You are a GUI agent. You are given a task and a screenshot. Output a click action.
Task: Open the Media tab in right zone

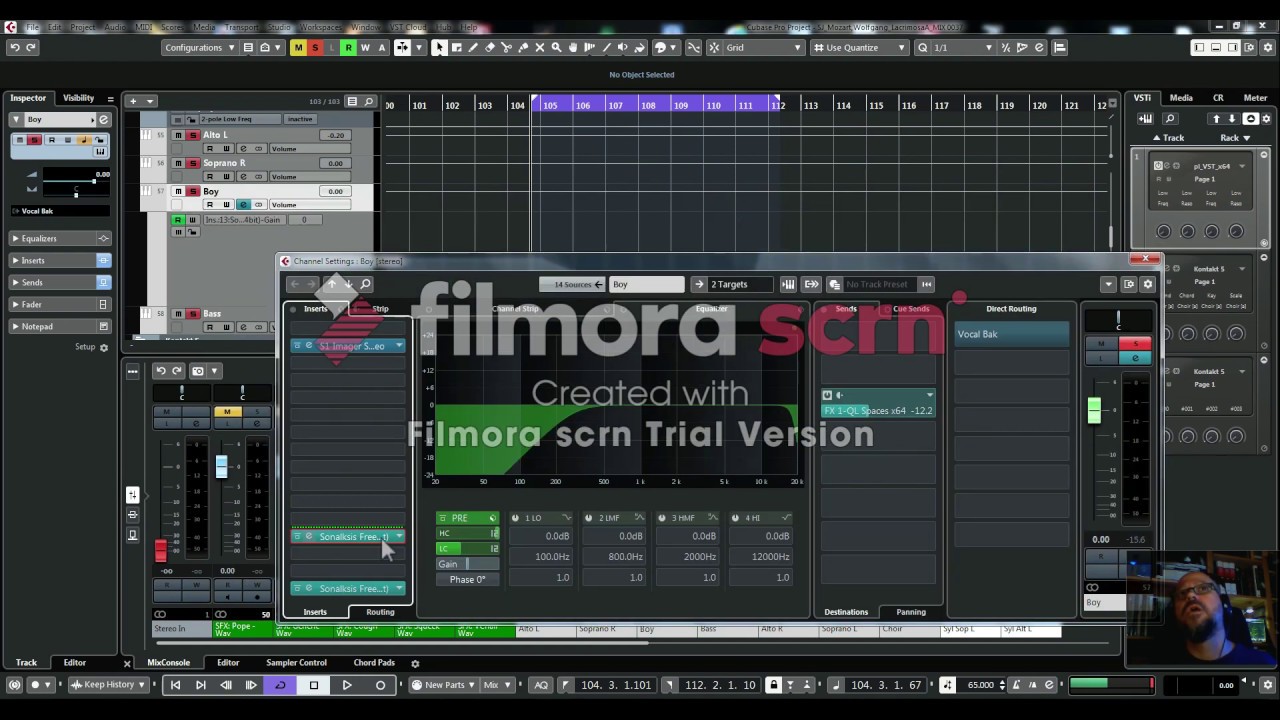click(x=1181, y=98)
